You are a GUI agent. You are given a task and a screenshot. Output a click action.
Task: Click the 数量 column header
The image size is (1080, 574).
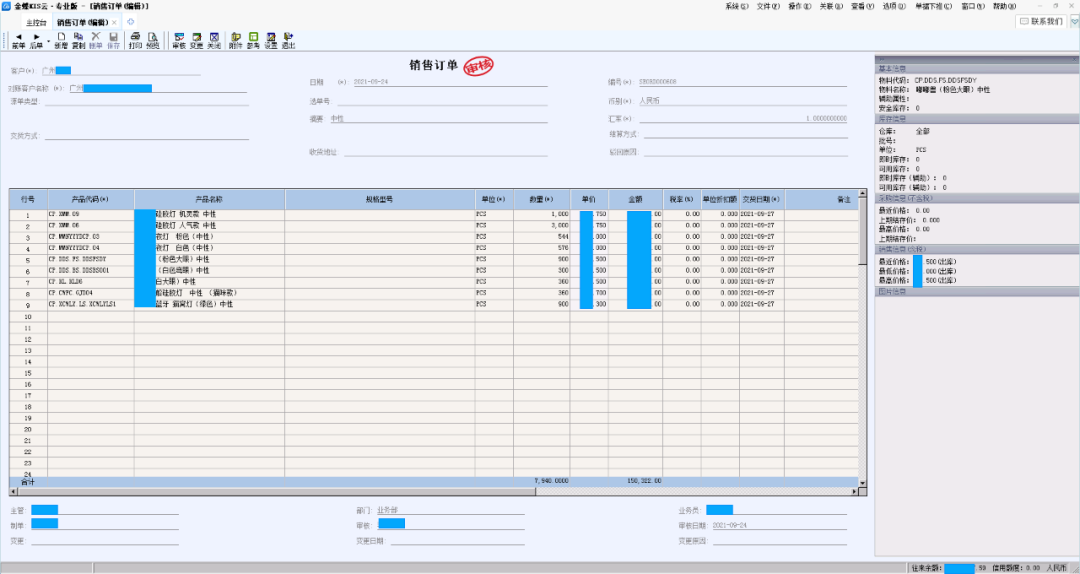pos(541,199)
